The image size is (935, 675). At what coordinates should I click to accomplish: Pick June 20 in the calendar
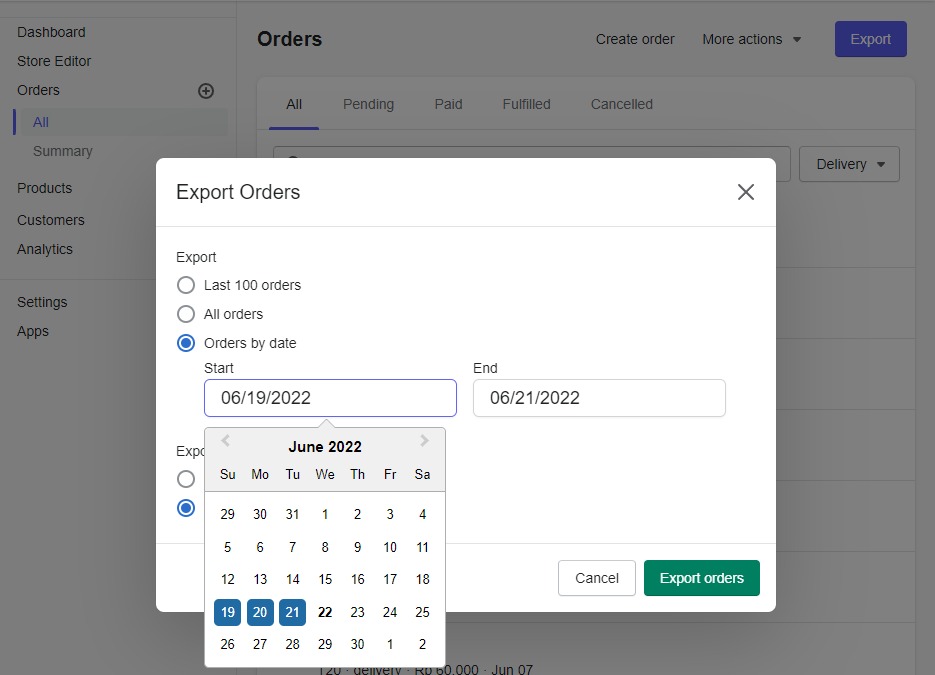(x=260, y=612)
